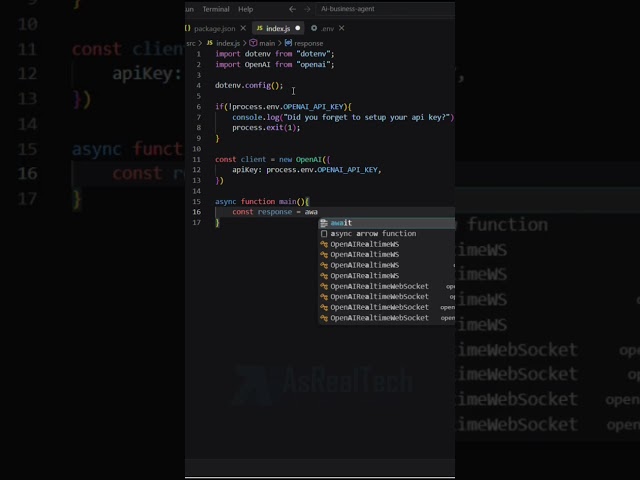Click the gear icon on .env tab
Viewport: 640px width, 480px height.
point(314,28)
